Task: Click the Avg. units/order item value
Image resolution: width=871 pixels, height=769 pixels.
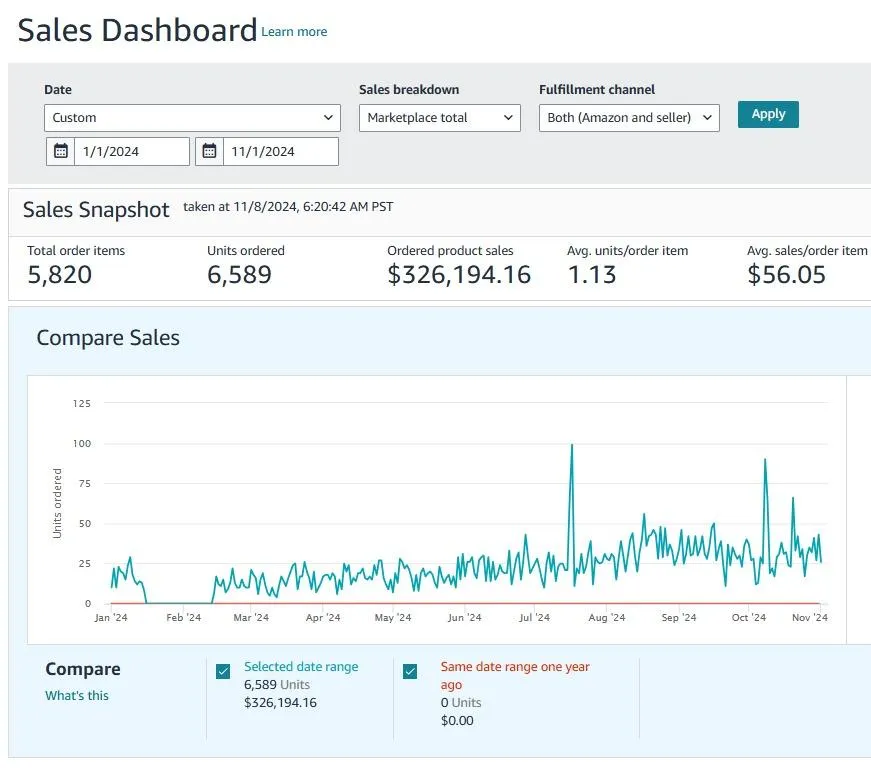Action: coord(592,275)
